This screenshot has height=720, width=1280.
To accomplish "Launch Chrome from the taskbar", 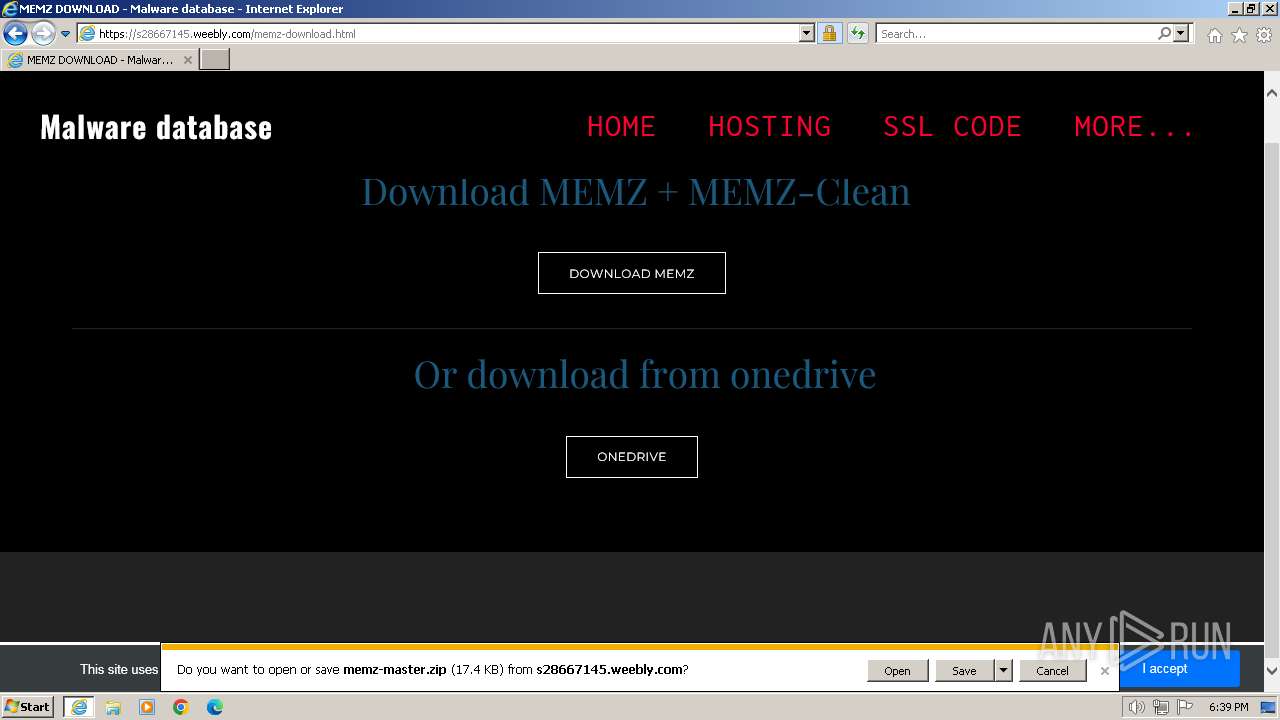I will 181,707.
